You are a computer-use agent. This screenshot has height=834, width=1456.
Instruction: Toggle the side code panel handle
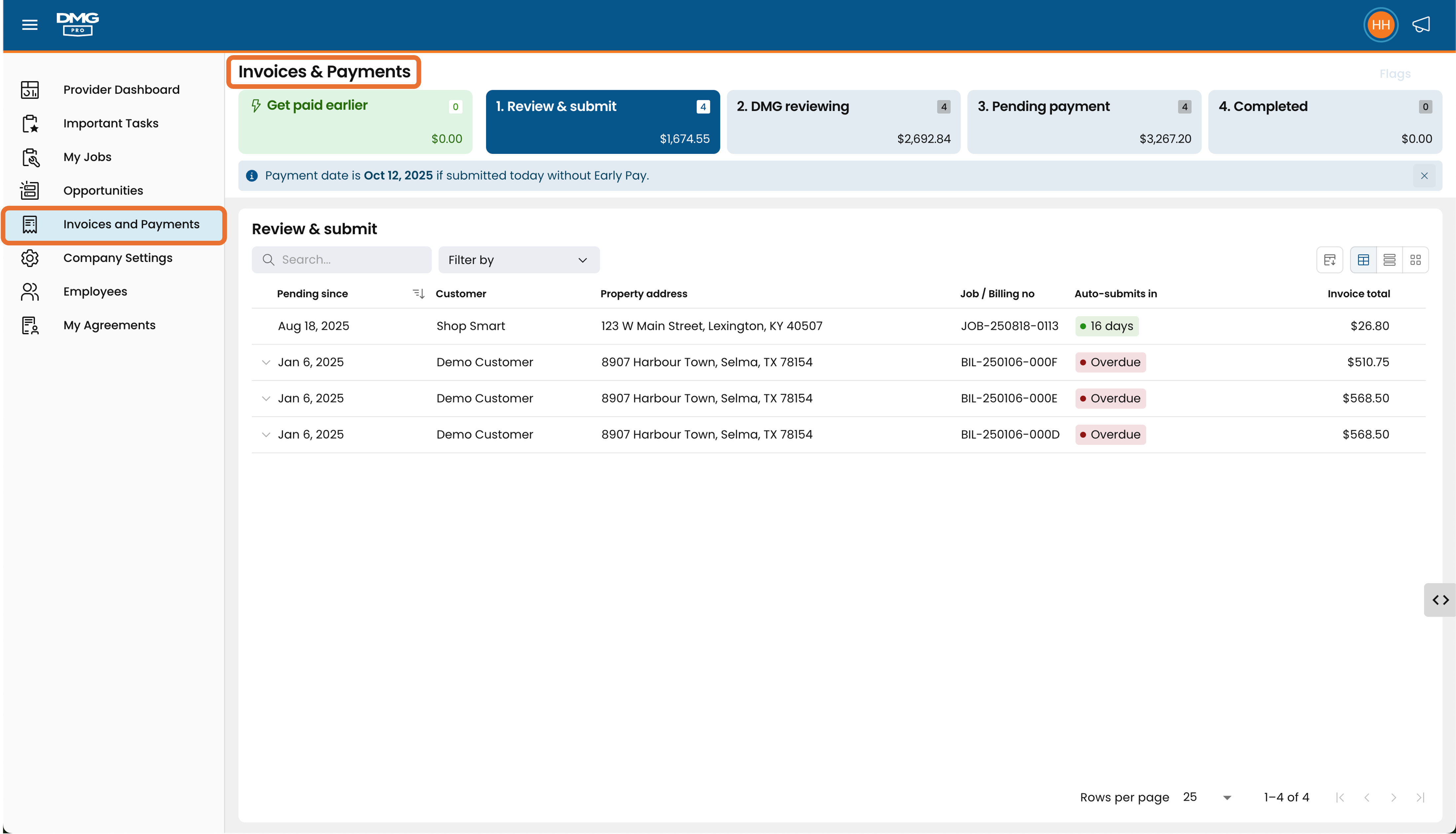1440,600
